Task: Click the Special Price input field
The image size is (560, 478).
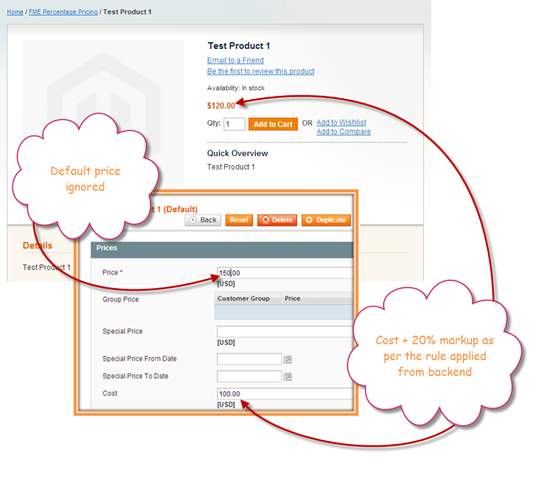Action: point(285,332)
